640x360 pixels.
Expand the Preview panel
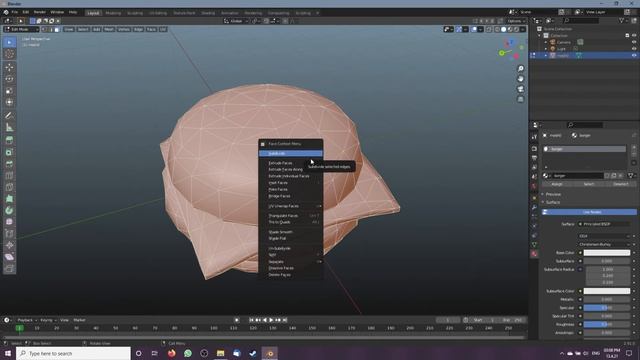point(552,194)
